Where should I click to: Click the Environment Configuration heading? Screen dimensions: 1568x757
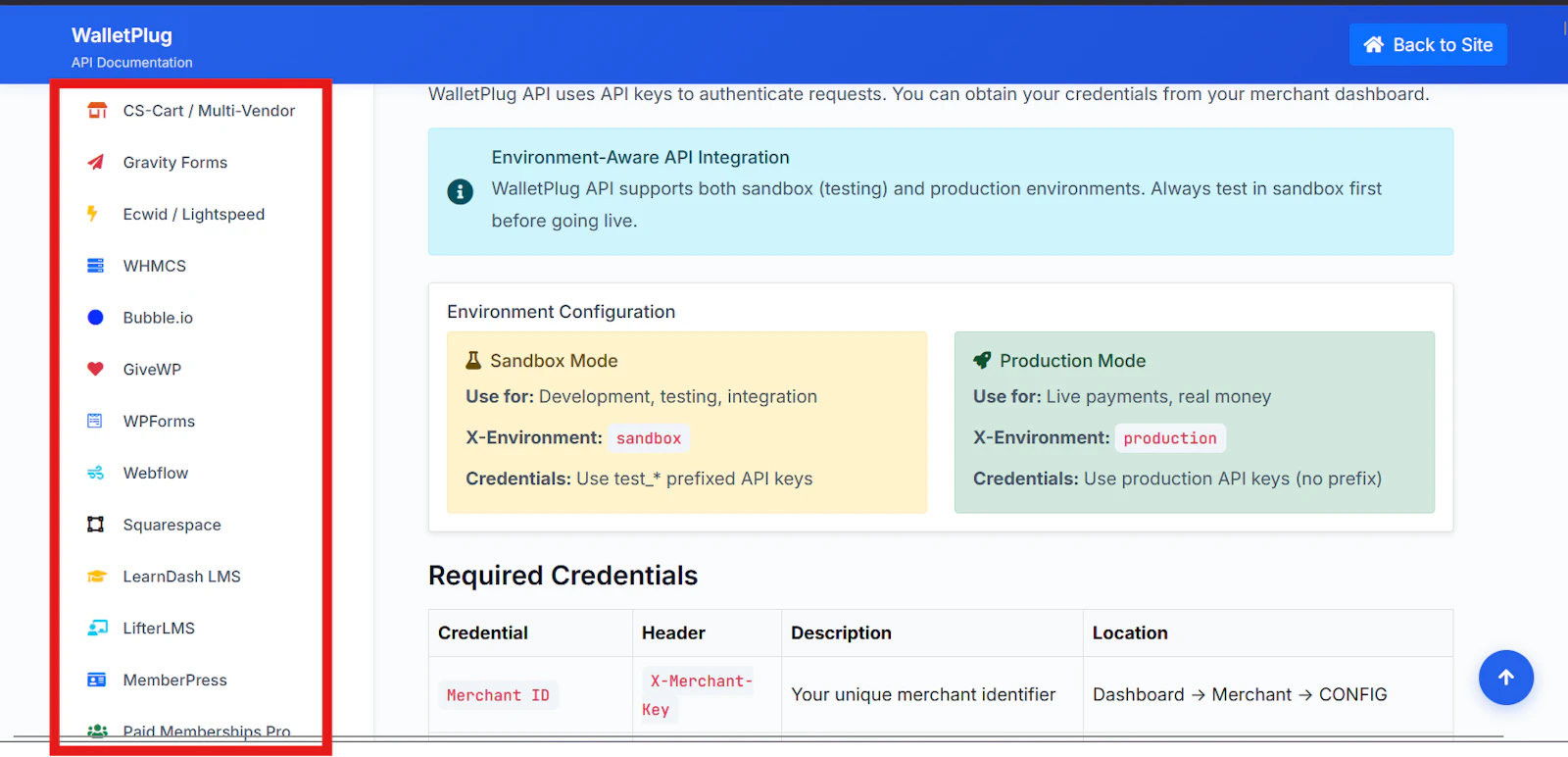(x=562, y=312)
